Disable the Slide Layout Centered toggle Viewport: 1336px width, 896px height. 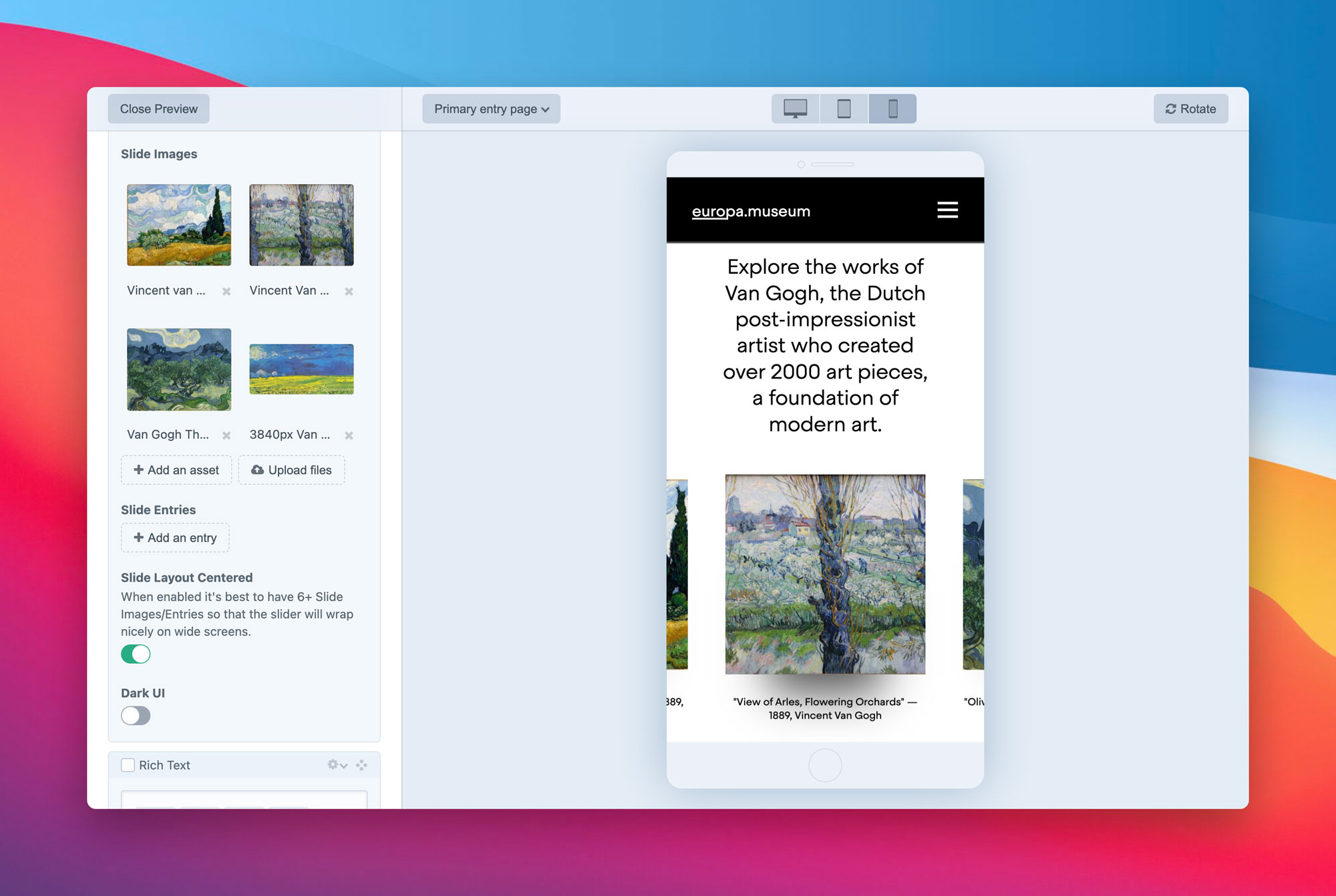pyautogui.click(x=136, y=655)
